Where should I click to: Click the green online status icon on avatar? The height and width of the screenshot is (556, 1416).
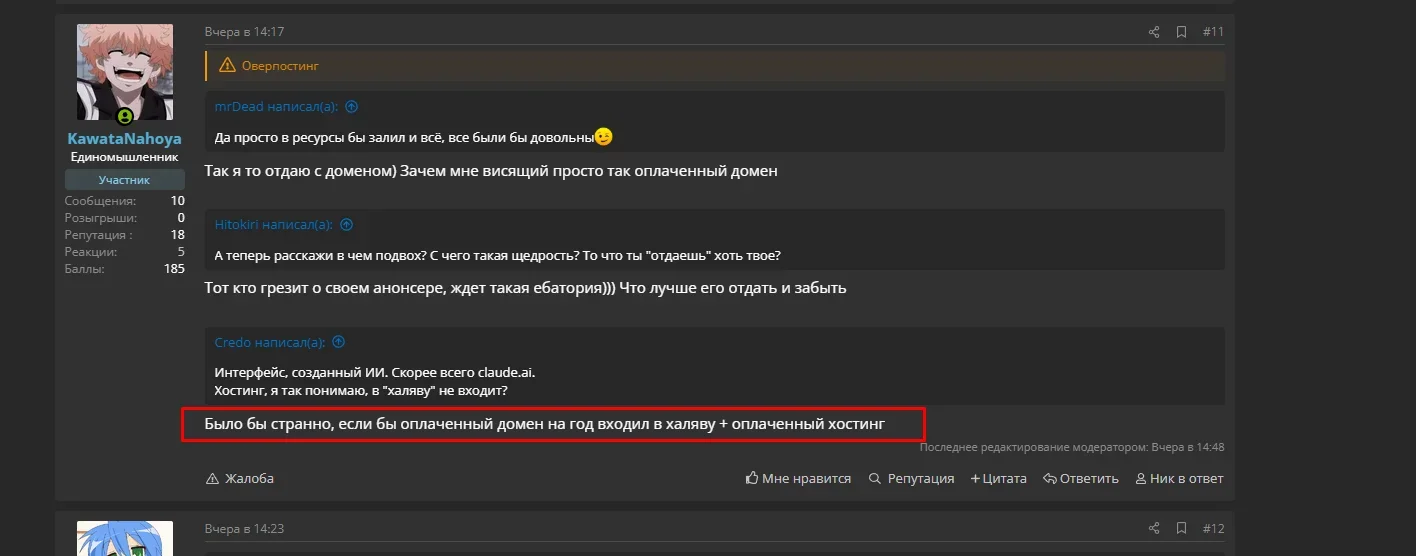click(x=125, y=116)
